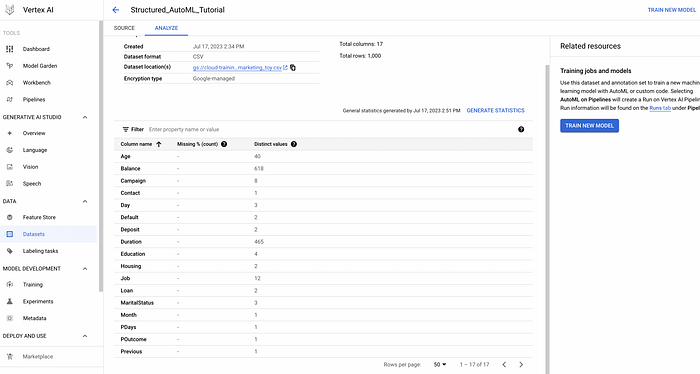Viewport: 700px width, 374px height.
Task: Click the Marketplace cart icon
Action: click(x=9, y=357)
